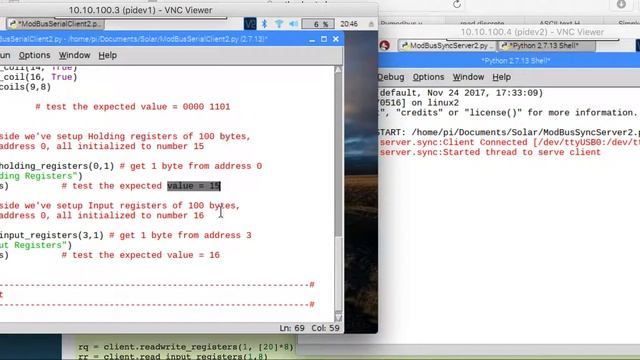Click 'rq = client.readwrite_registers' line in background page
This screenshot has width=640, height=360.
click(x=186, y=347)
